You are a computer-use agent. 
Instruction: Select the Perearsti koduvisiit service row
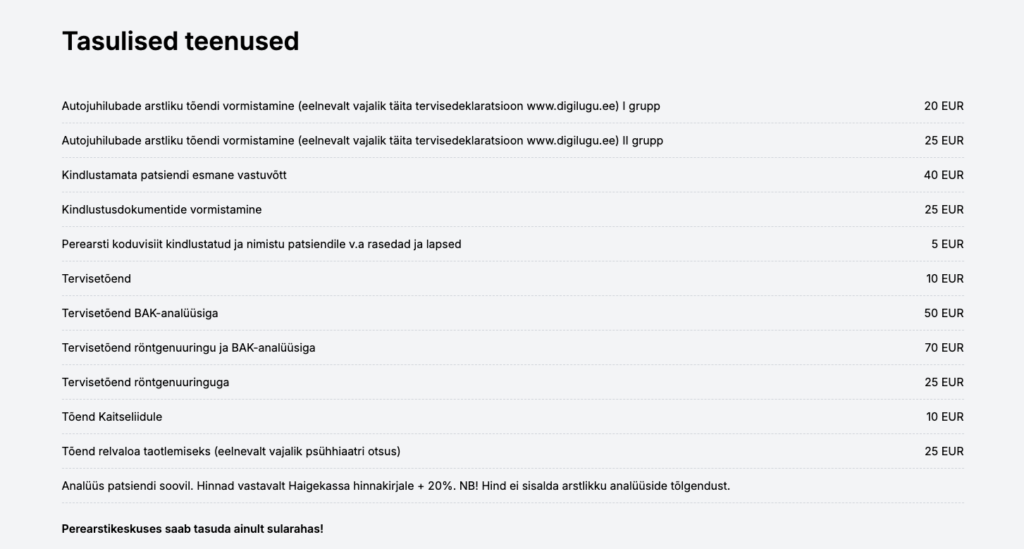click(261, 244)
